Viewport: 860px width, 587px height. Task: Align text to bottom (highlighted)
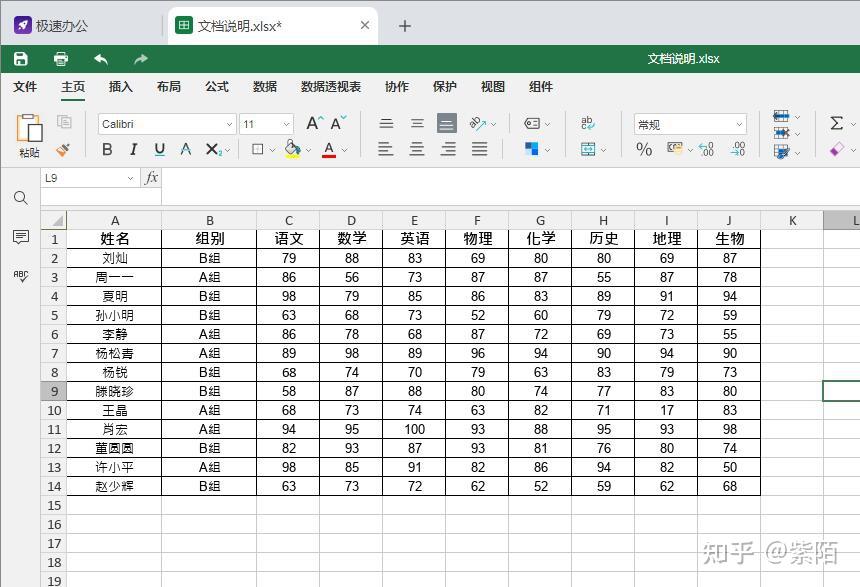[x=446, y=123]
